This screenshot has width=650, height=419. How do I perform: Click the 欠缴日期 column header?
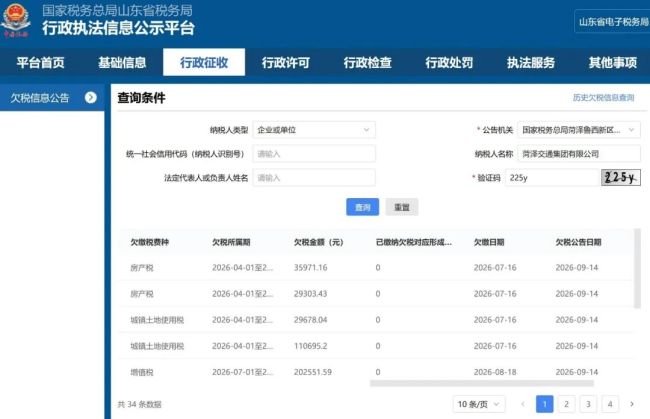click(489, 242)
